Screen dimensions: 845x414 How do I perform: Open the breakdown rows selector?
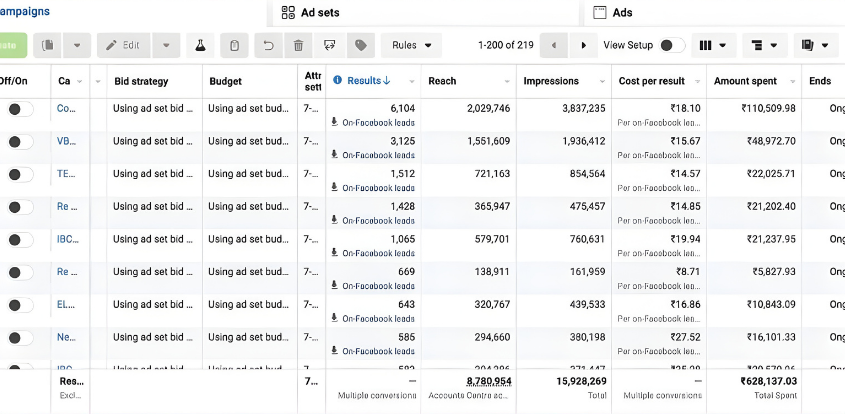(765, 46)
